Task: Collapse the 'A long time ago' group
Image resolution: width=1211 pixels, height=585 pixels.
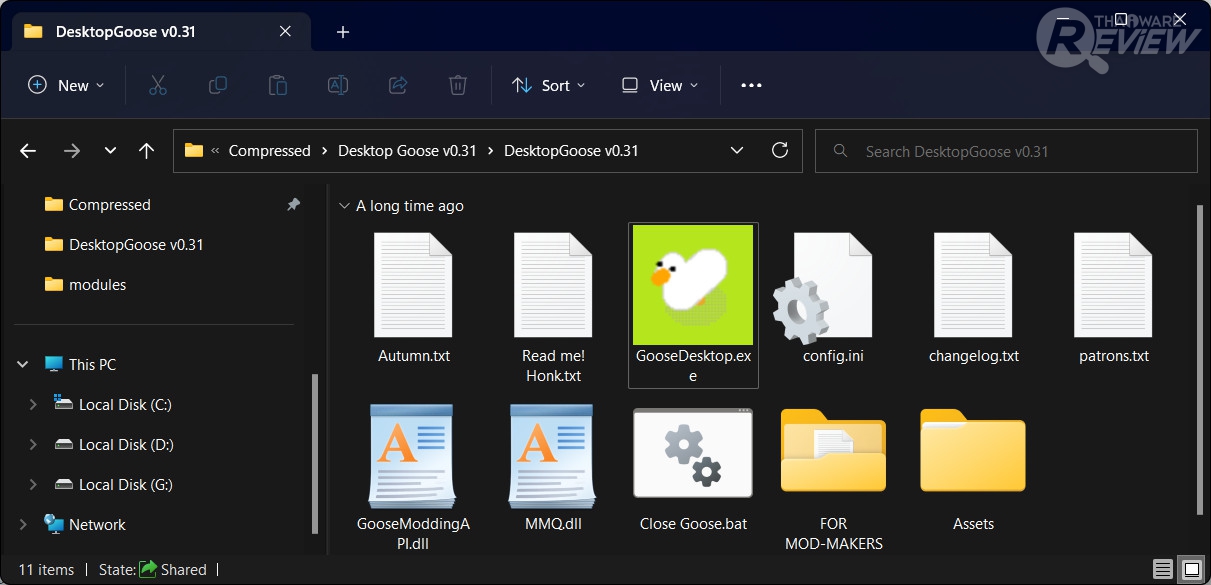Action: (345, 206)
